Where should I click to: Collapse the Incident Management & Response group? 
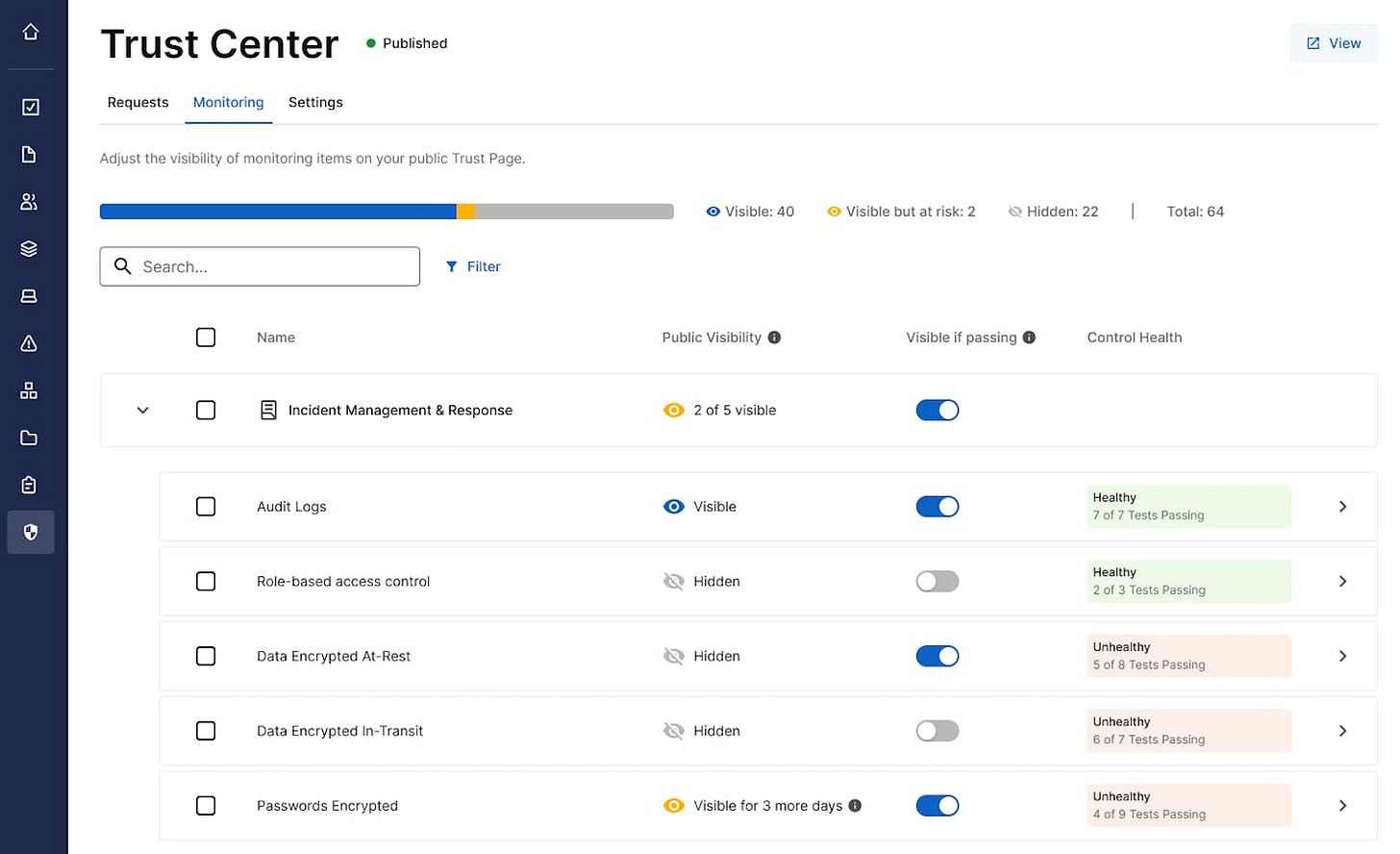click(x=142, y=411)
